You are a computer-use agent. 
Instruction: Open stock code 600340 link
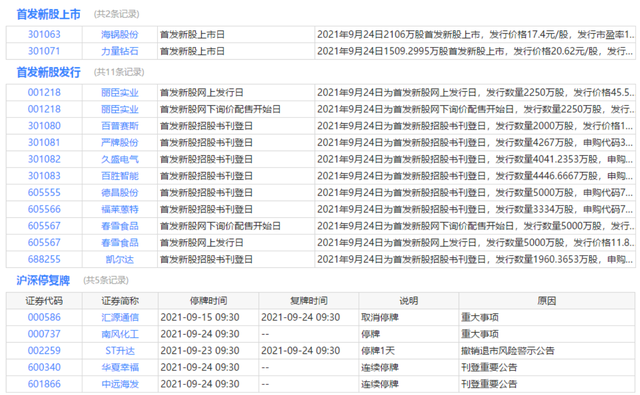[x=44, y=368]
